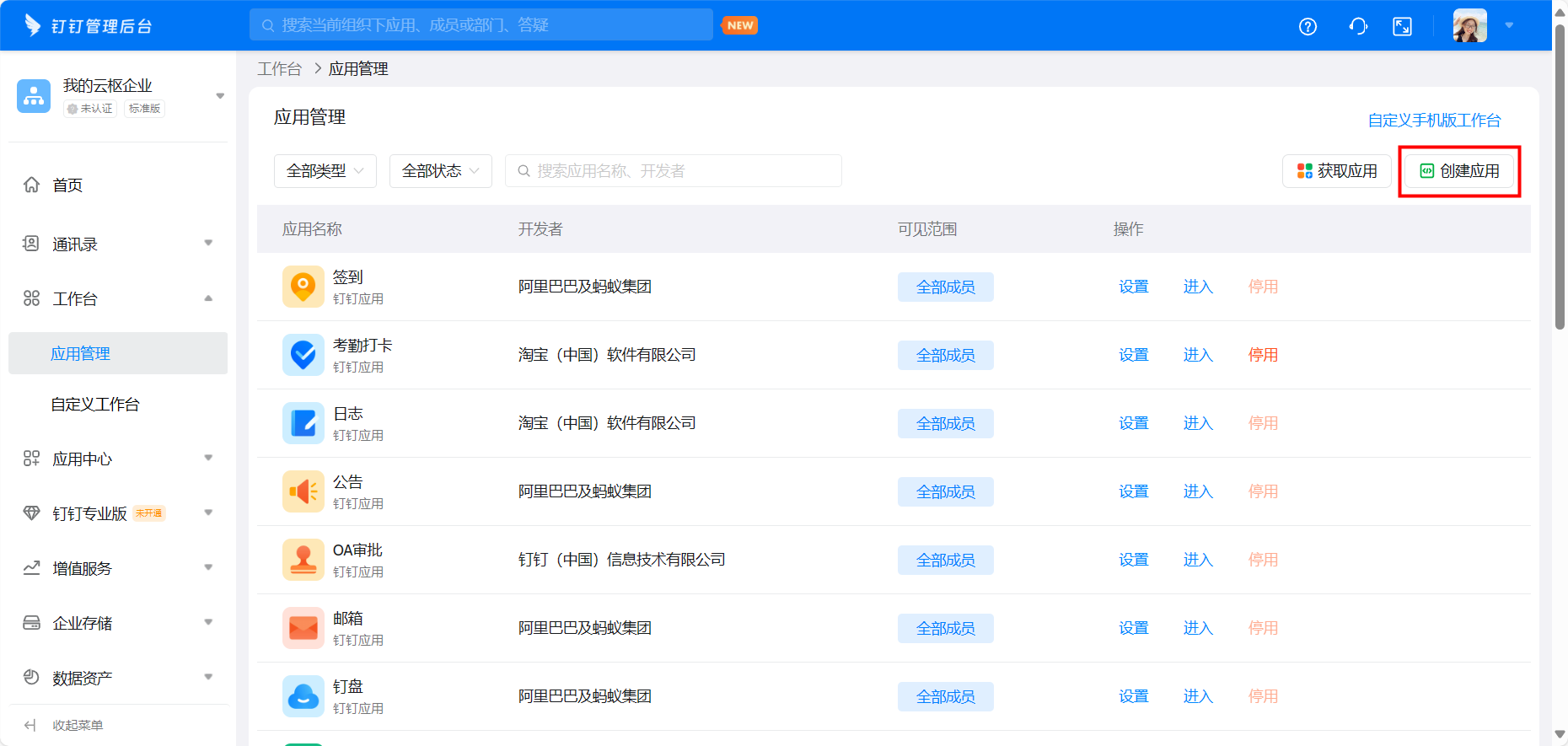This screenshot has height=746, width=1568.
Task: Click the 标准版 edition tag
Action: tap(144, 109)
